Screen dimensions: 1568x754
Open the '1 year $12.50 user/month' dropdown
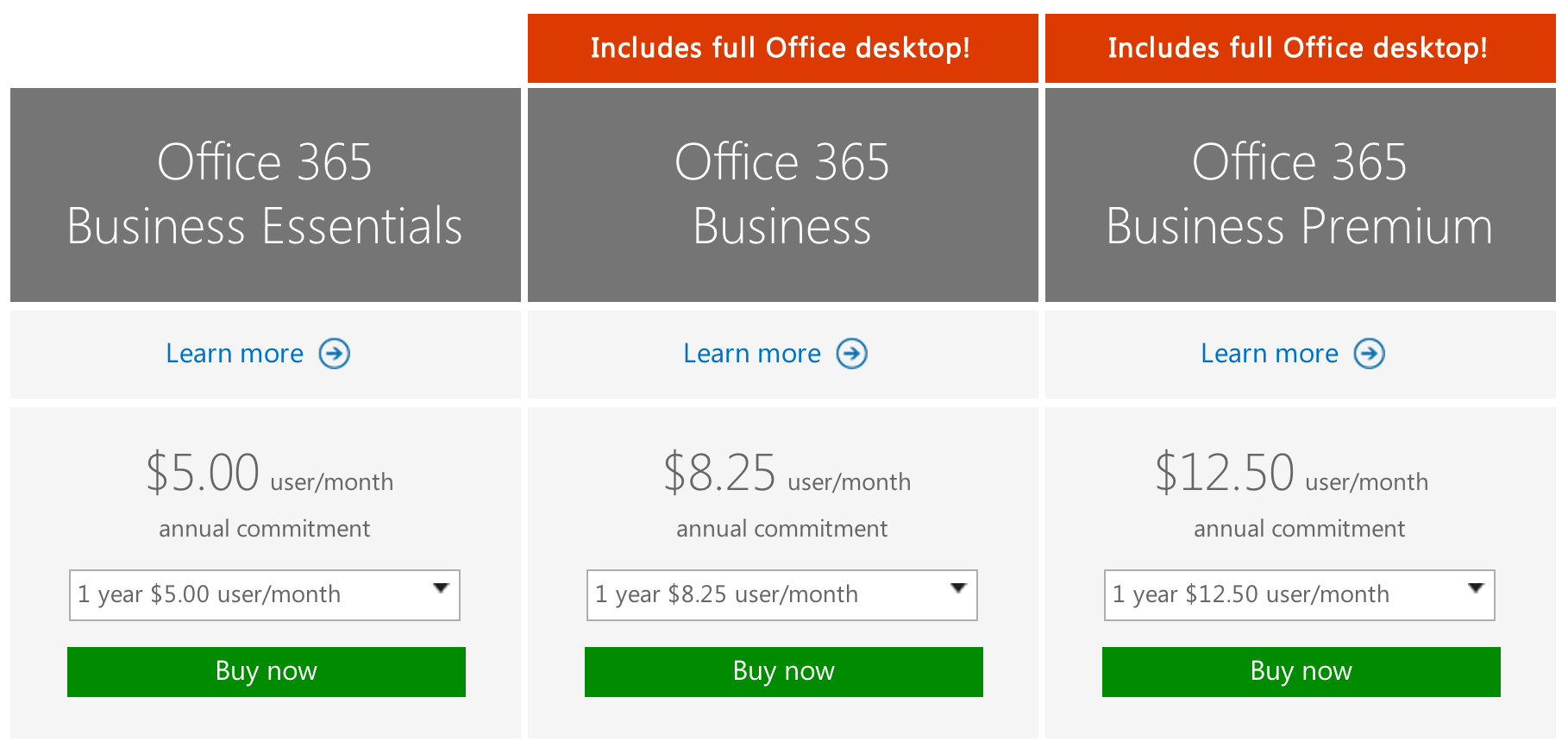pyautogui.click(x=1298, y=594)
